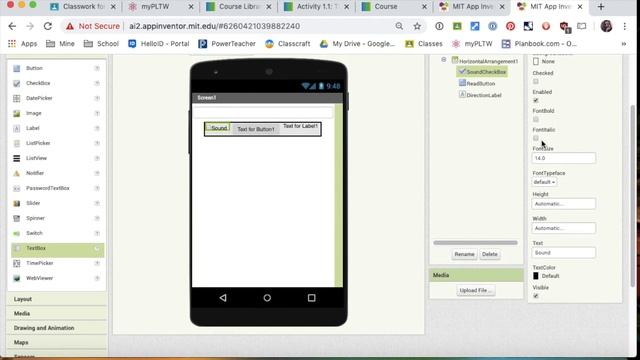
Task: Bookmark this page with the star icon
Action: point(417,26)
